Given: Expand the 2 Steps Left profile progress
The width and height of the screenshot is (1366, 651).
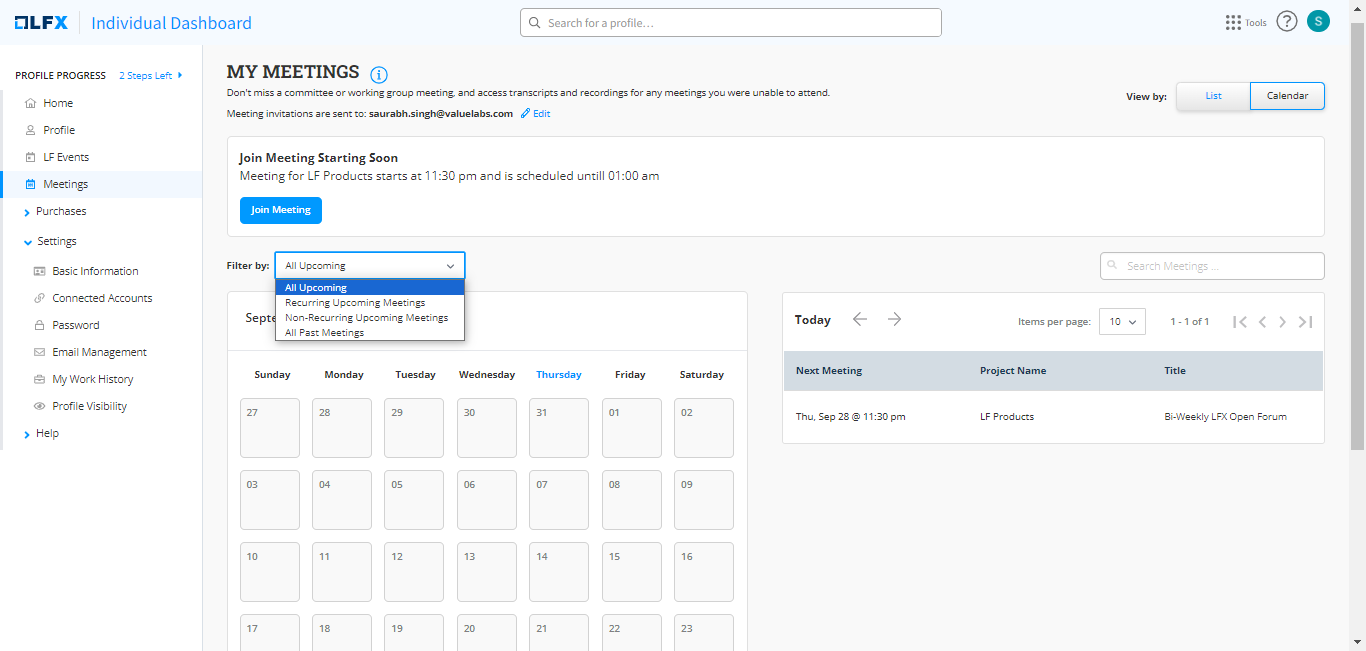Looking at the screenshot, I should pyautogui.click(x=150, y=75).
